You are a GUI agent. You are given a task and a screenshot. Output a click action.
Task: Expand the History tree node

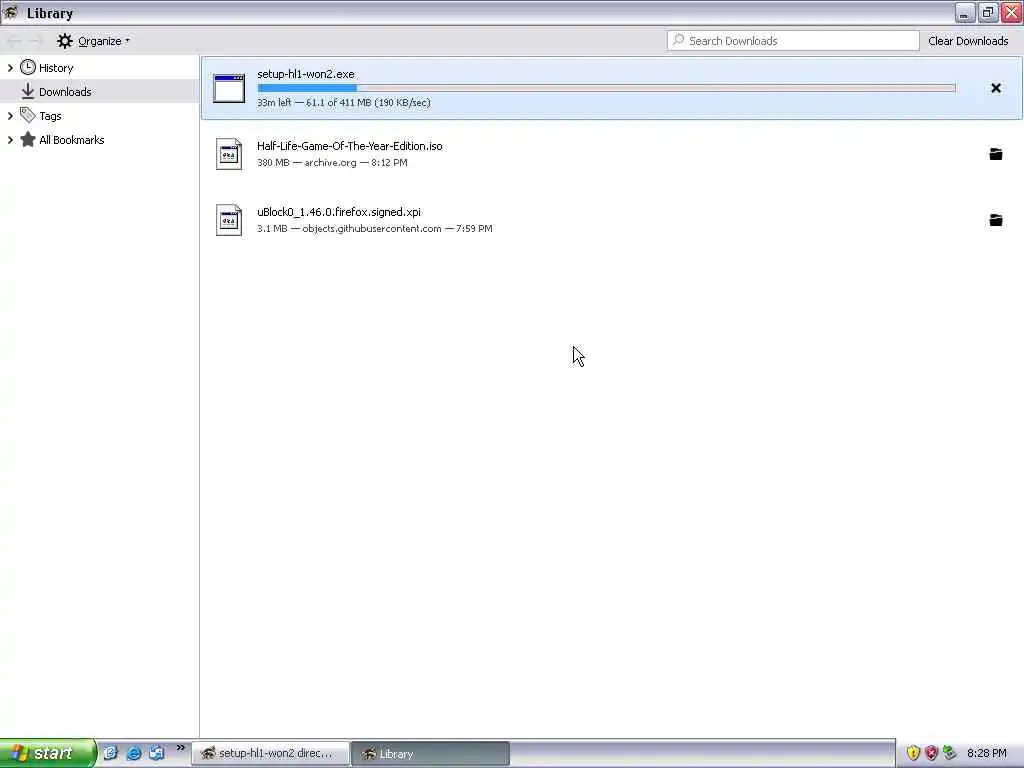tap(10, 67)
